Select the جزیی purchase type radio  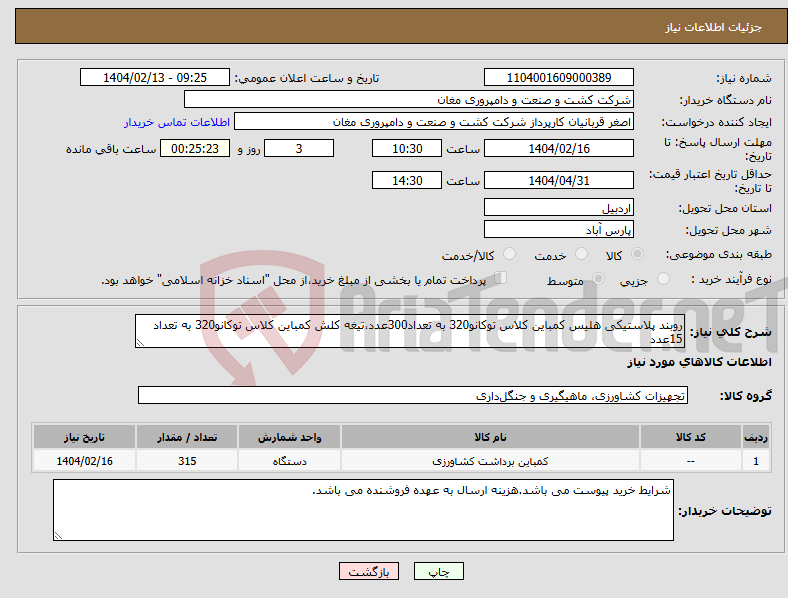(x=663, y=278)
